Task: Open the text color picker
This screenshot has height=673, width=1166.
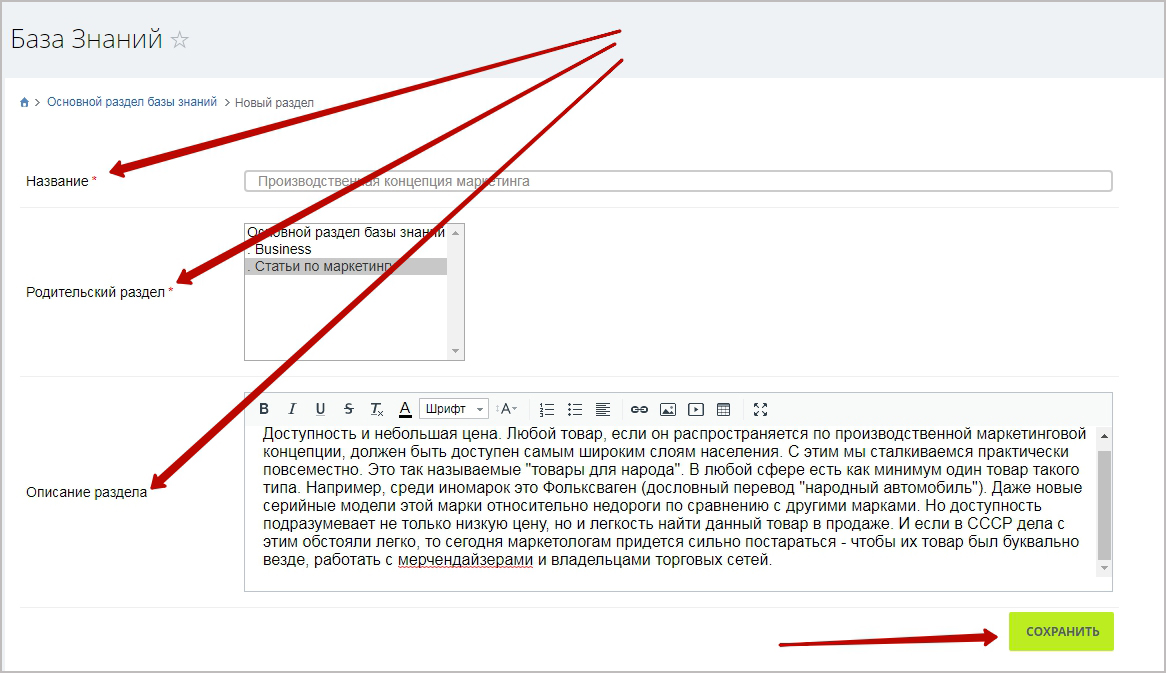Action: [405, 409]
